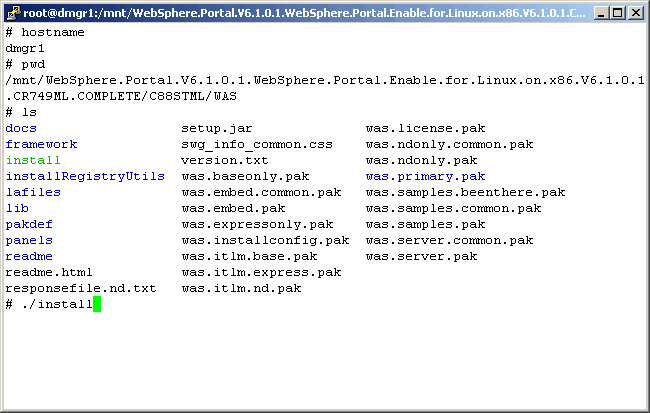650x413 pixels.
Task: Click the was.license.pak file name
Action: pyautogui.click(x=425, y=128)
